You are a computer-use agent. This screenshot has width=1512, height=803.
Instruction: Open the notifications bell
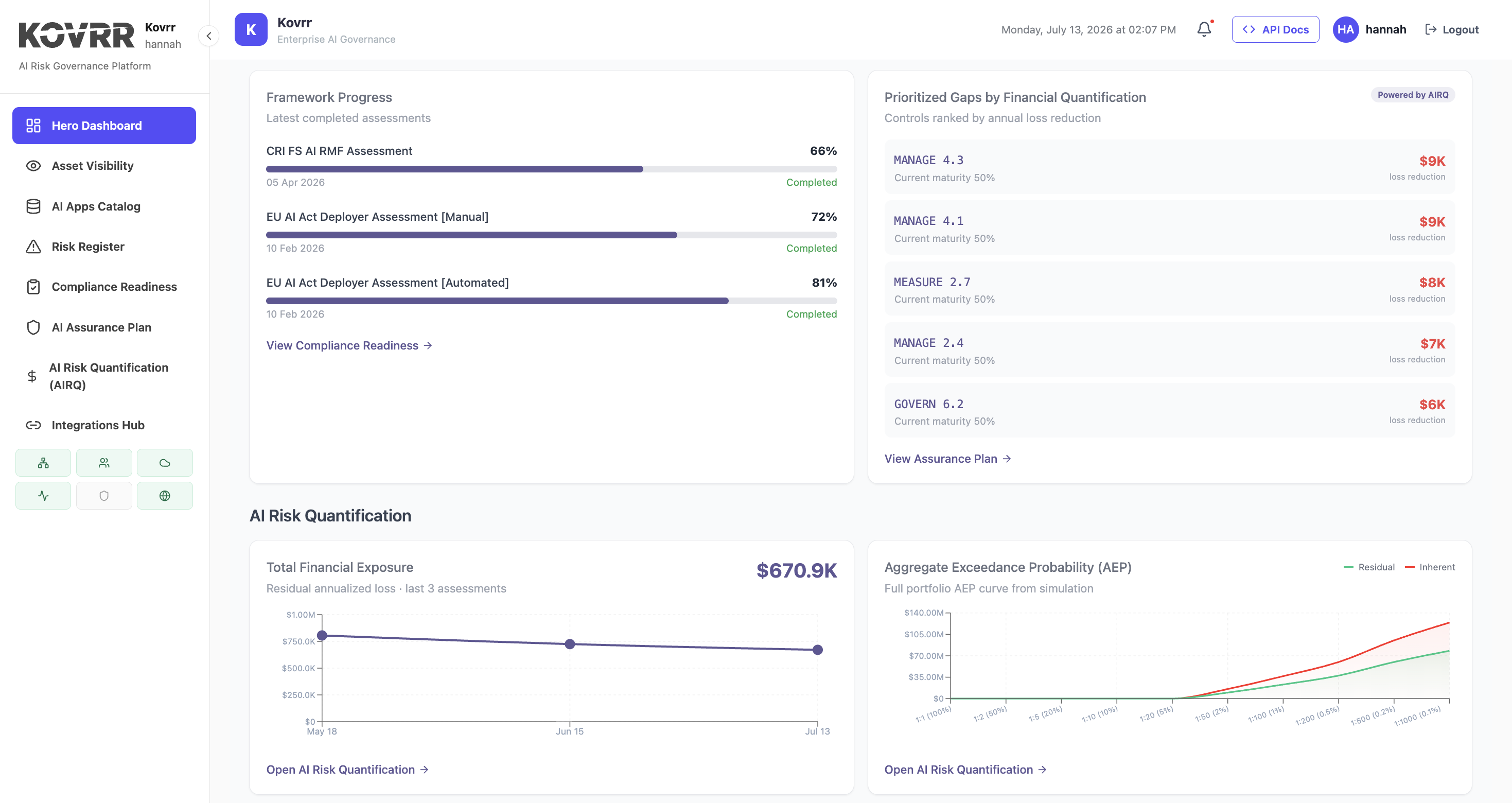(x=1204, y=29)
